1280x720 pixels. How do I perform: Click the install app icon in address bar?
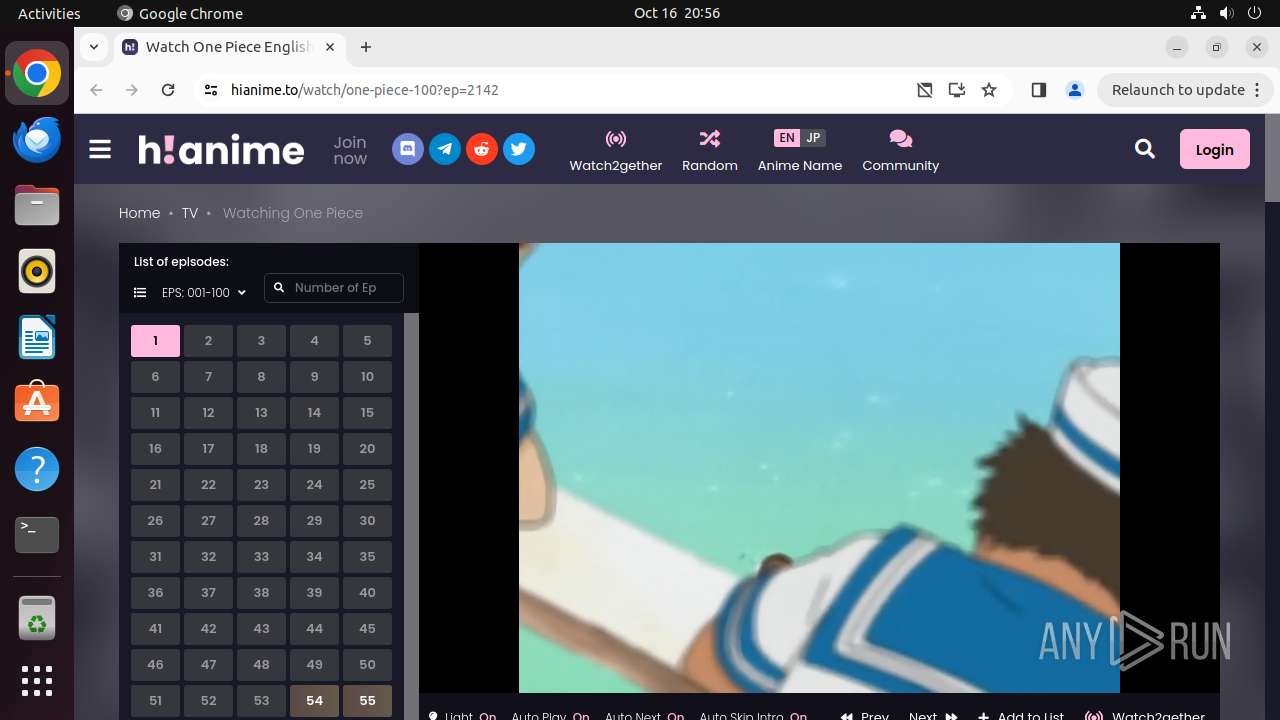(x=957, y=90)
